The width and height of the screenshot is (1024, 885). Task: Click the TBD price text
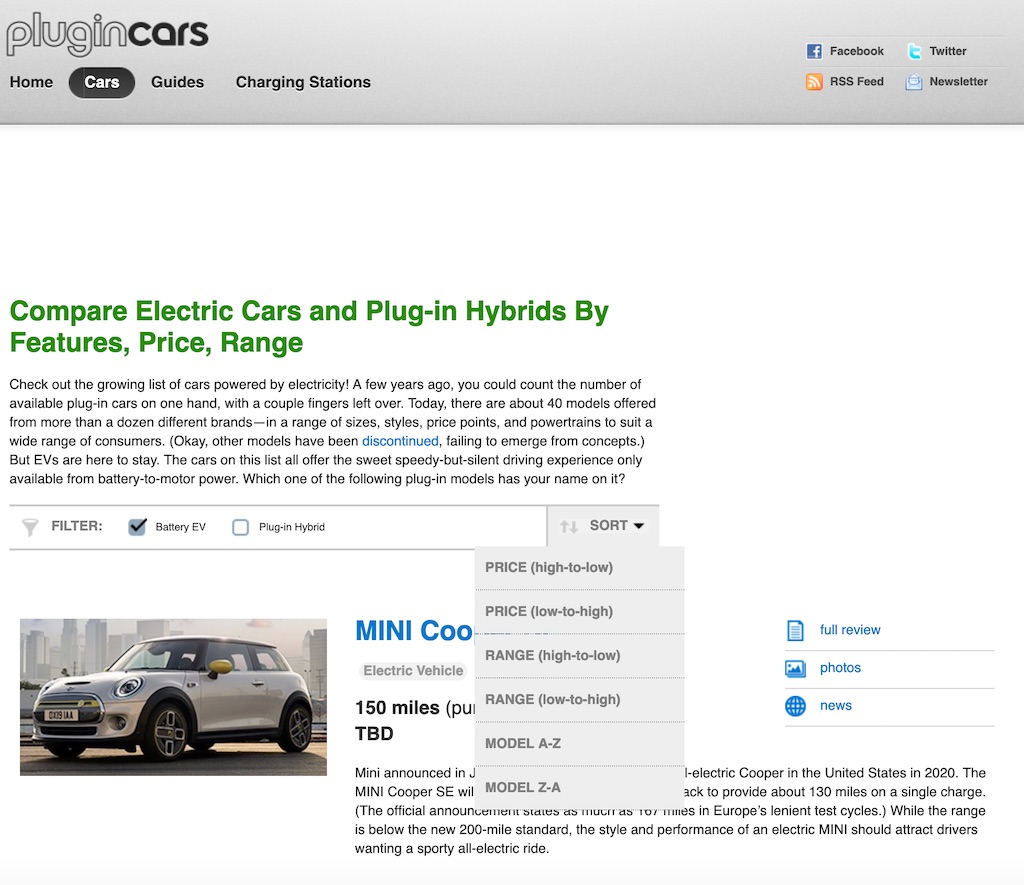click(x=374, y=734)
